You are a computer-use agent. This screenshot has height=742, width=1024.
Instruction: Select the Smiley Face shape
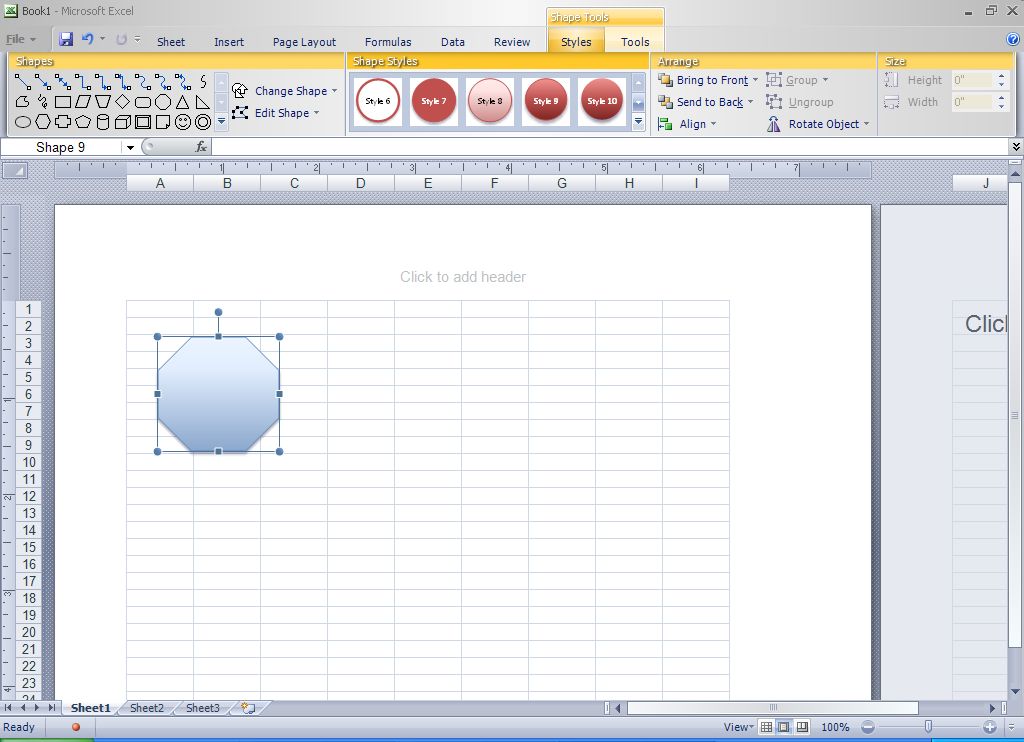point(184,120)
